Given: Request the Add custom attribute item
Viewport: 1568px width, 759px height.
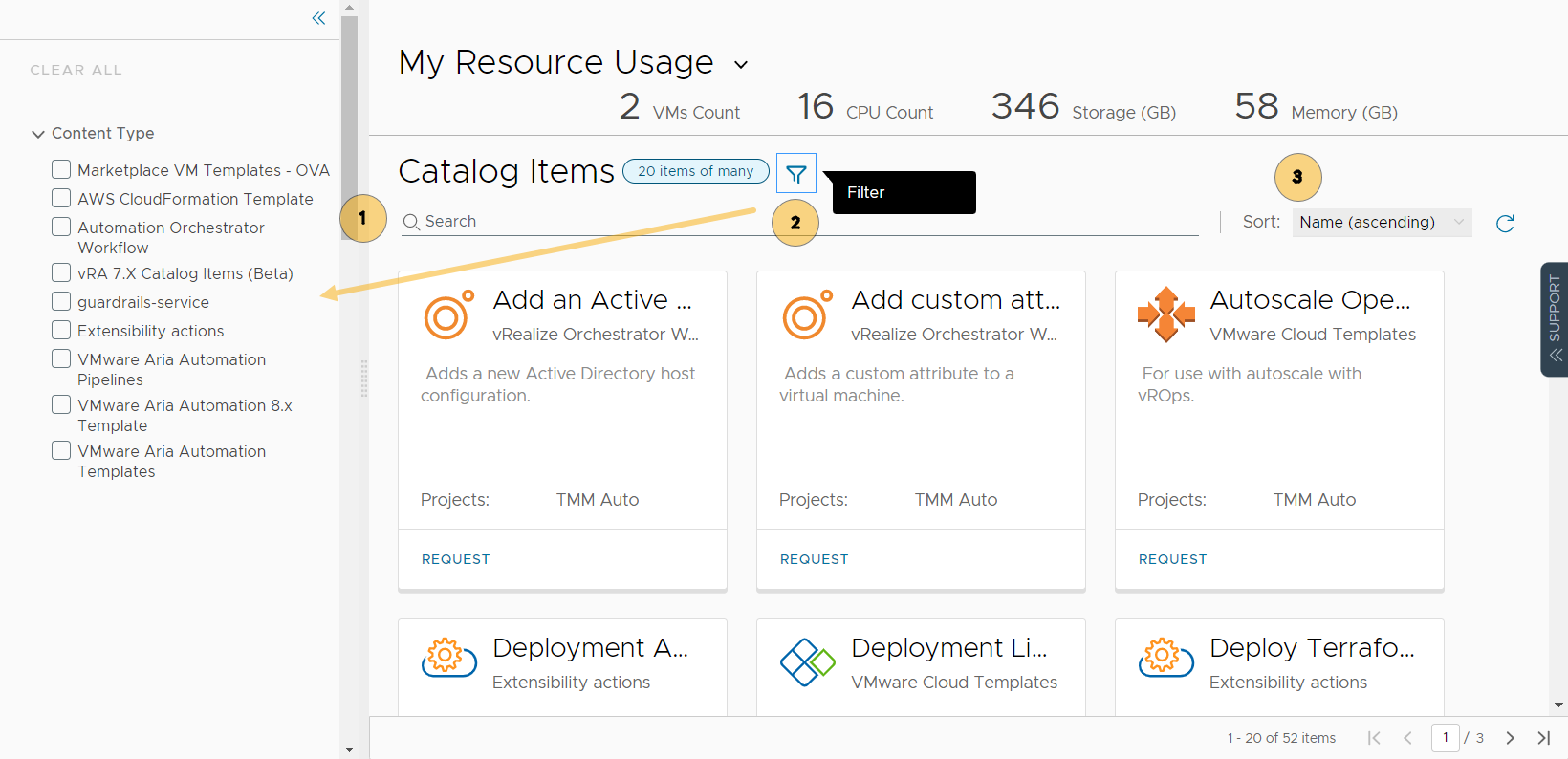Looking at the screenshot, I should pos(815,559).
